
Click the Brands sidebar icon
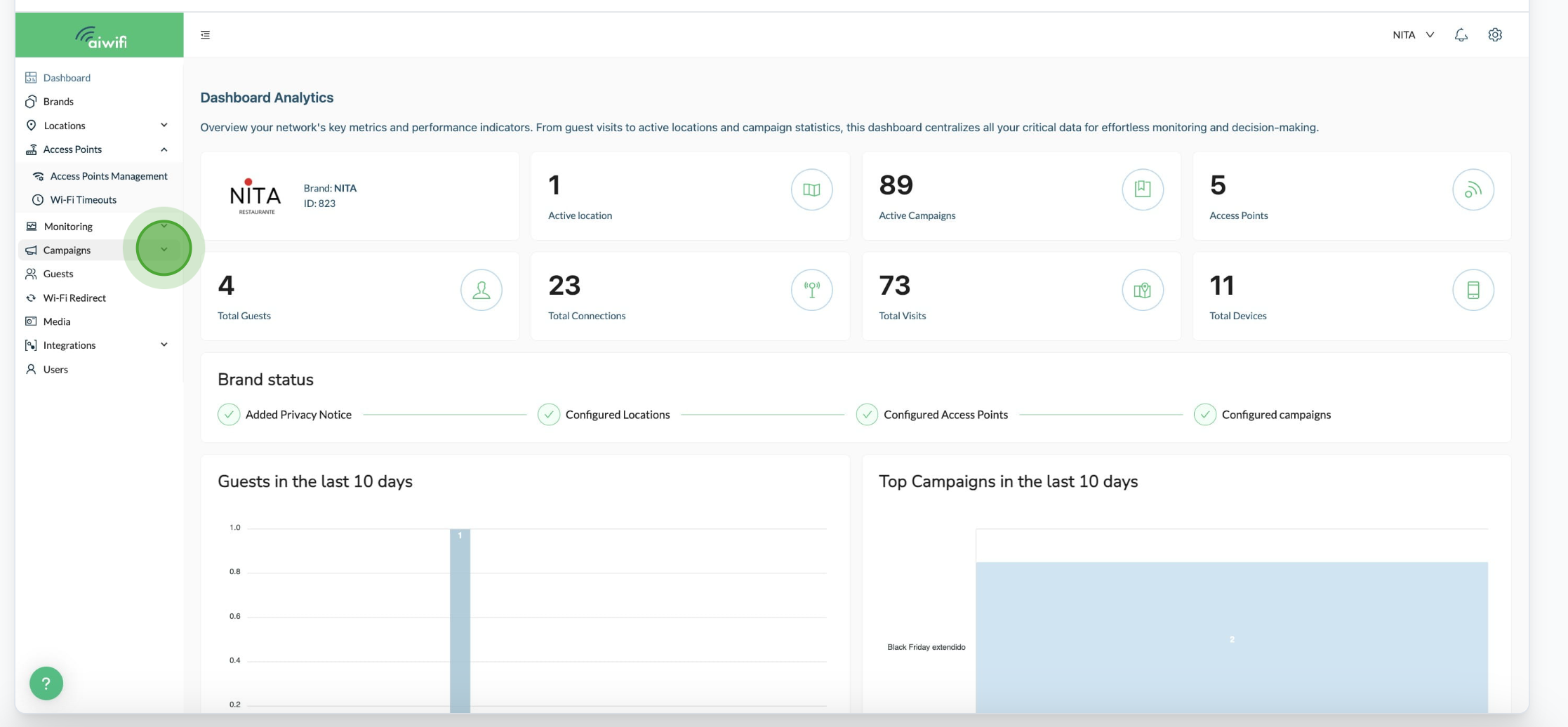coord(31,102)
